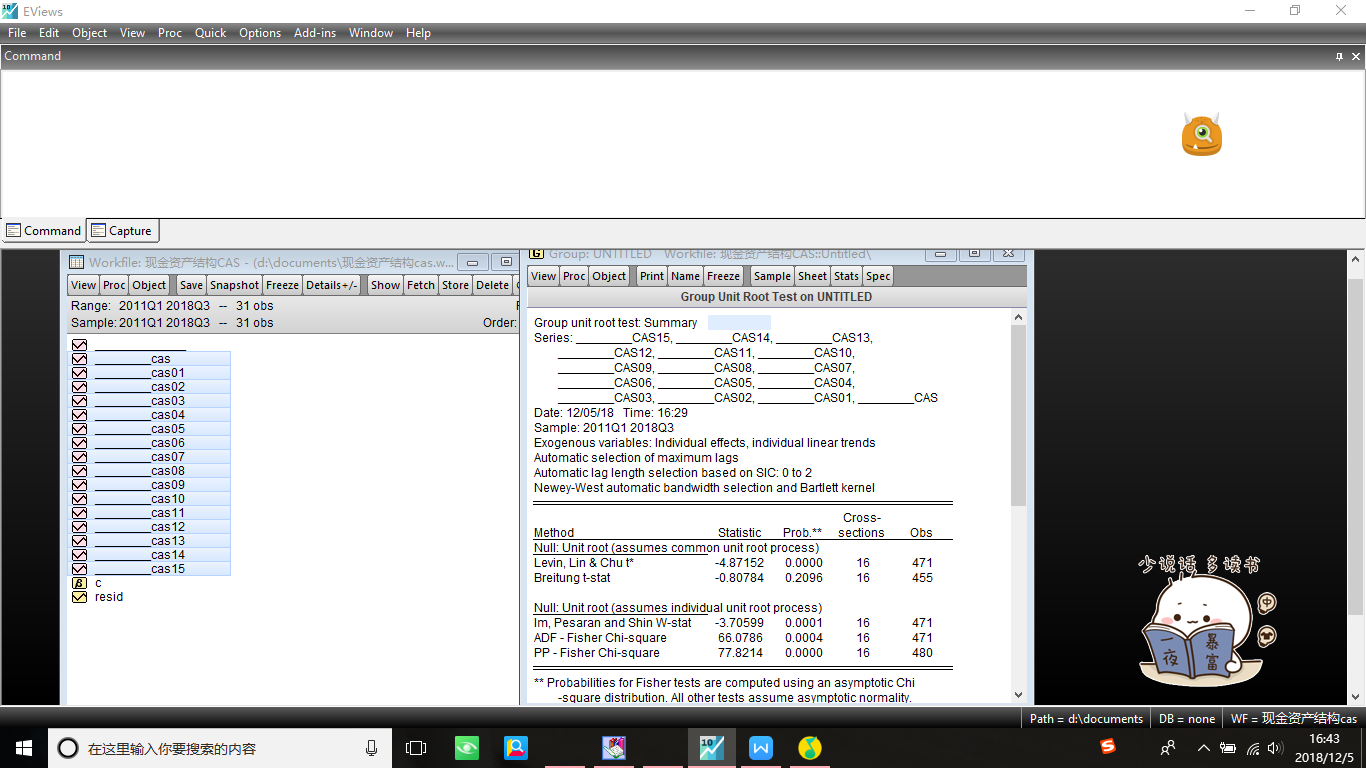Click the series icon beside cas02
The width and height of the screenshot is (1366, 768).
79,387
